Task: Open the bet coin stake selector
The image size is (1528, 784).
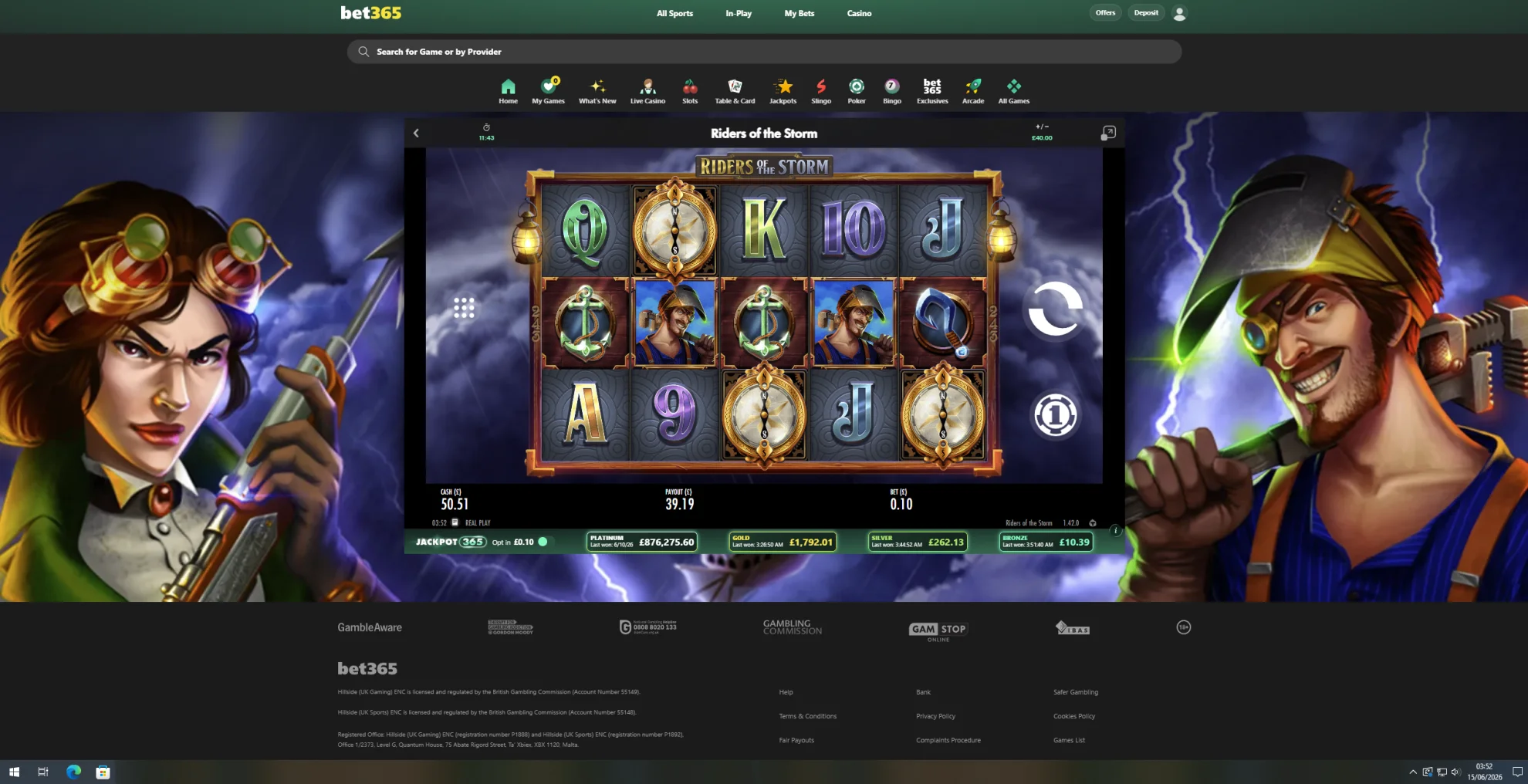Action: 1055,415
